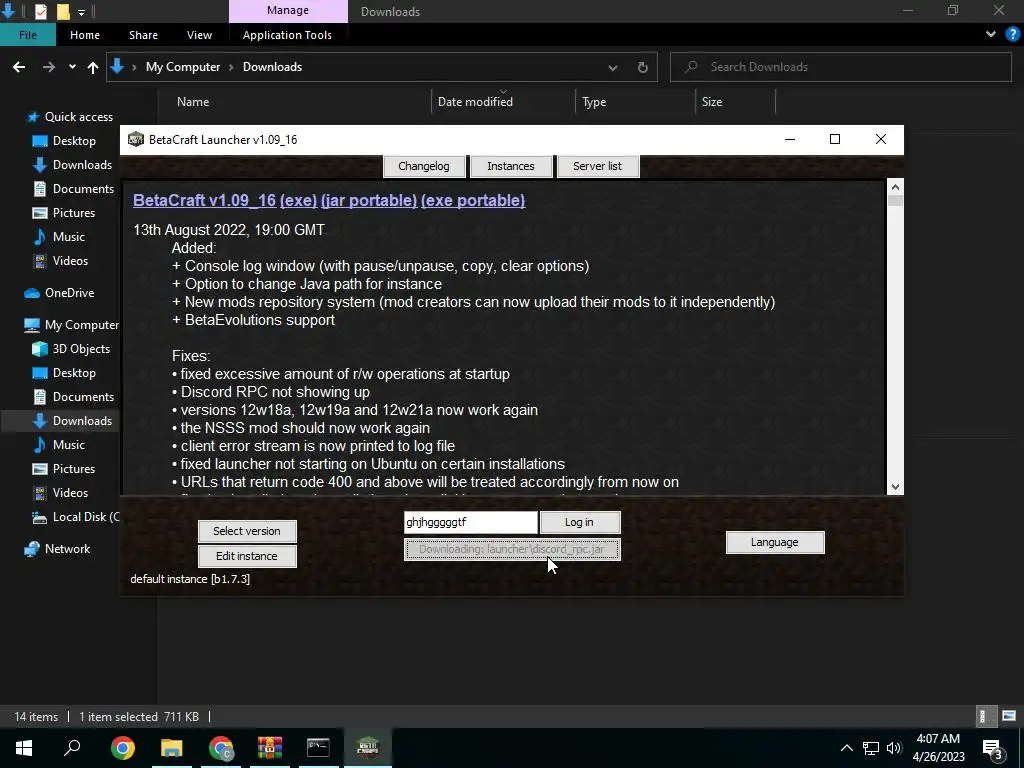Expand the address bar history dropdown
This screenshot has width=1024, height=768.
613,67
